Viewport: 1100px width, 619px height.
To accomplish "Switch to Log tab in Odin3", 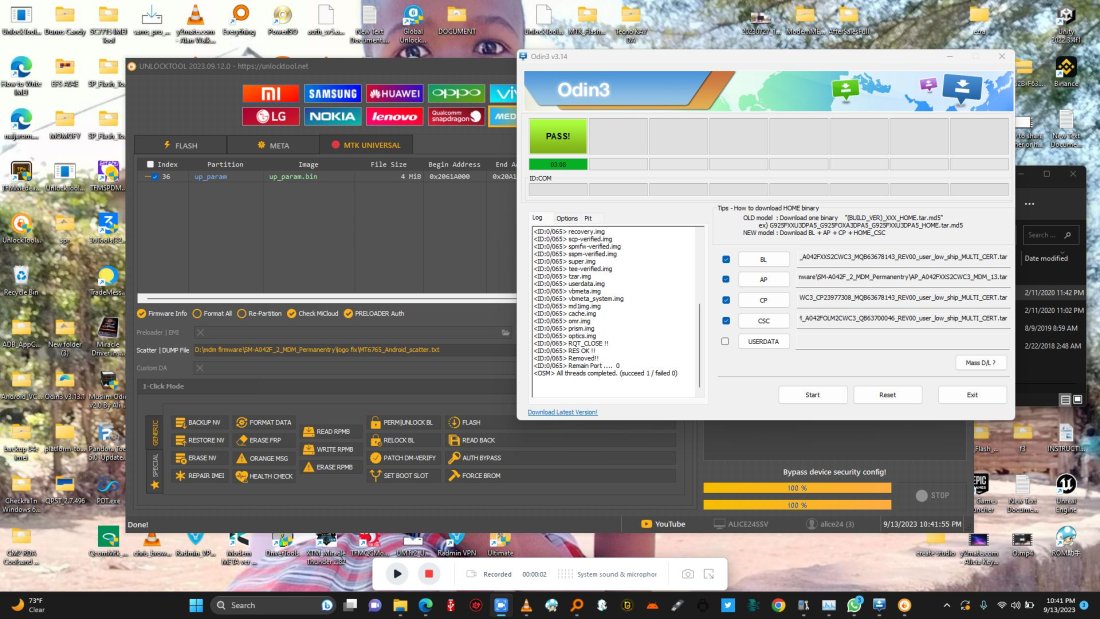I will 537,218.
